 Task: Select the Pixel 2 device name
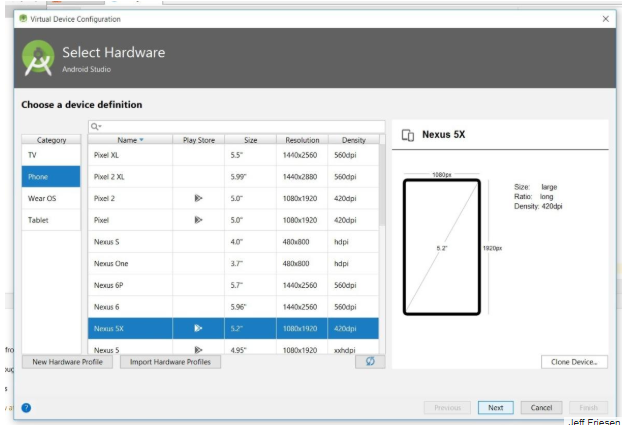tap(104, 198)
